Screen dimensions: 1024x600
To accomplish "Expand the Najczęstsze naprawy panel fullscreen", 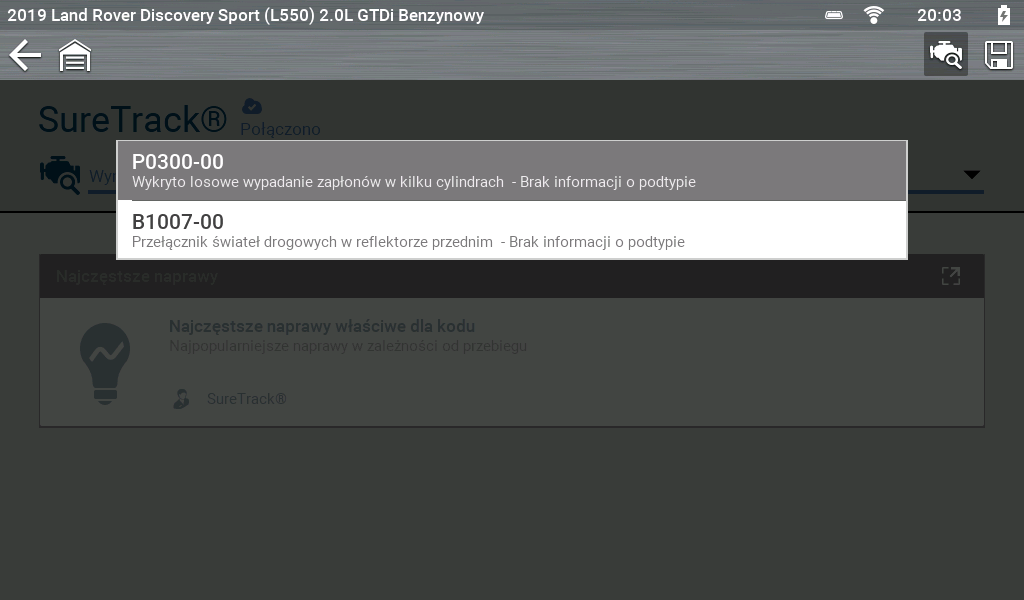I will click(951, 276).
